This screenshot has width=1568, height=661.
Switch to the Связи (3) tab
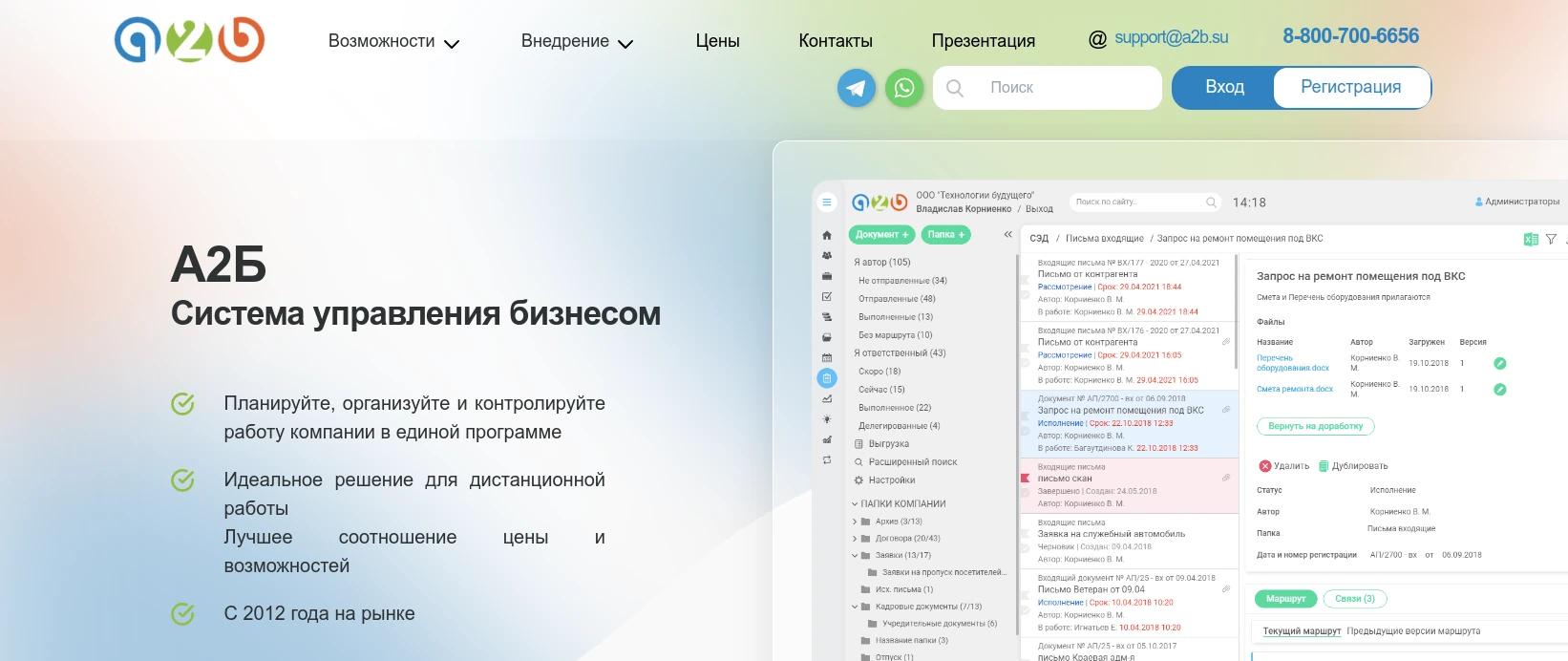point(1355,599)
